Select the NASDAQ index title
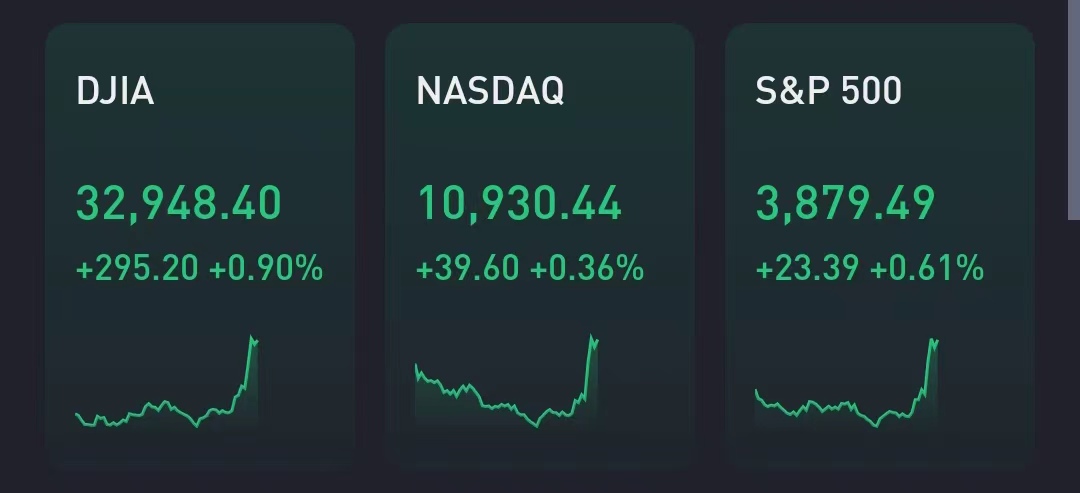 (x=490, y=91)
